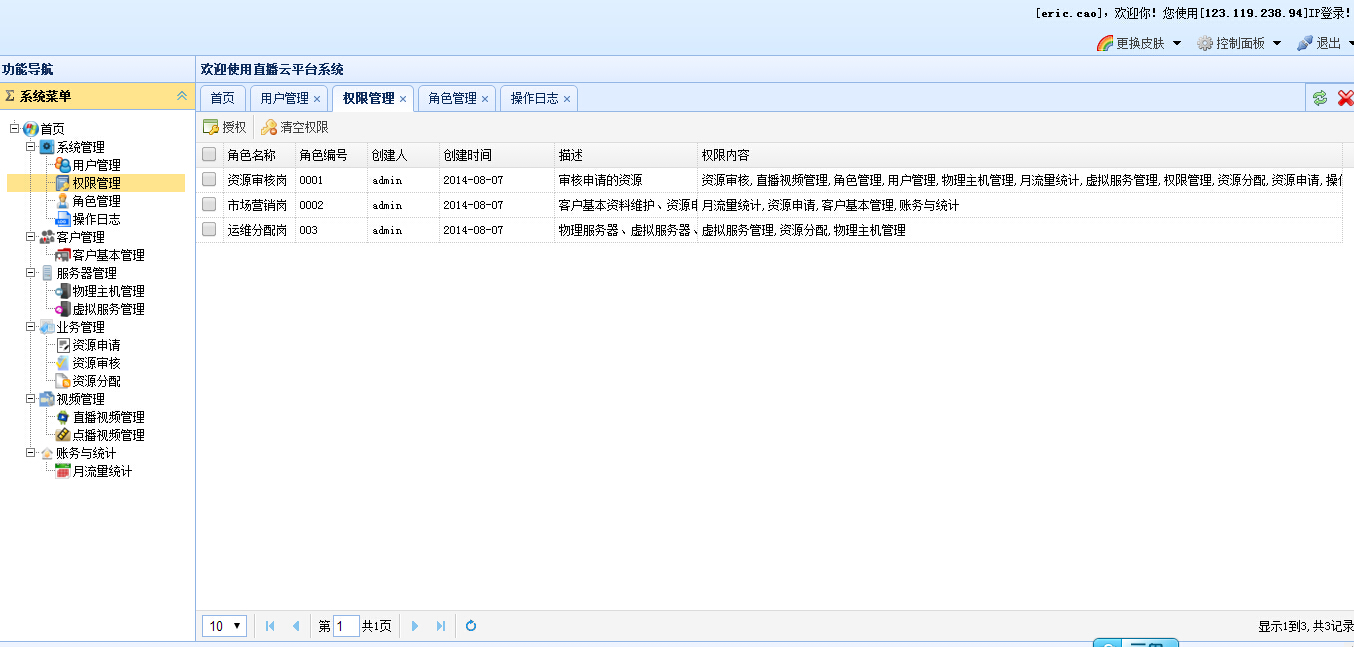Open 月流量统计 in navigation tree

[101, 471]
